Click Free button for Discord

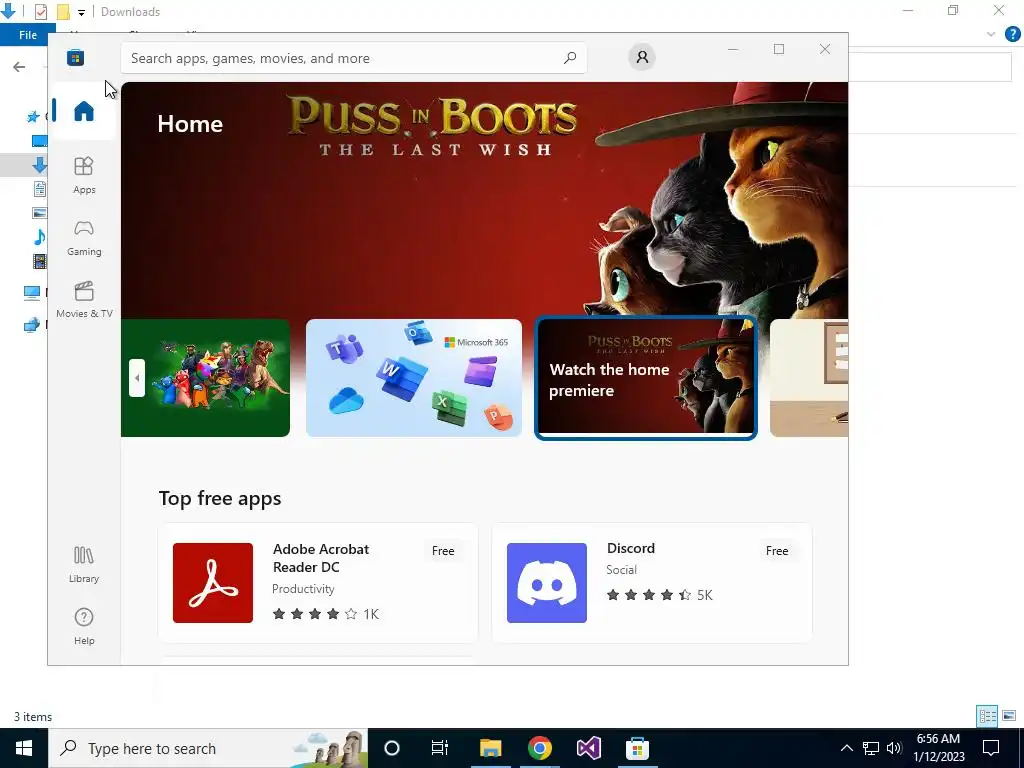pos(776,551)
